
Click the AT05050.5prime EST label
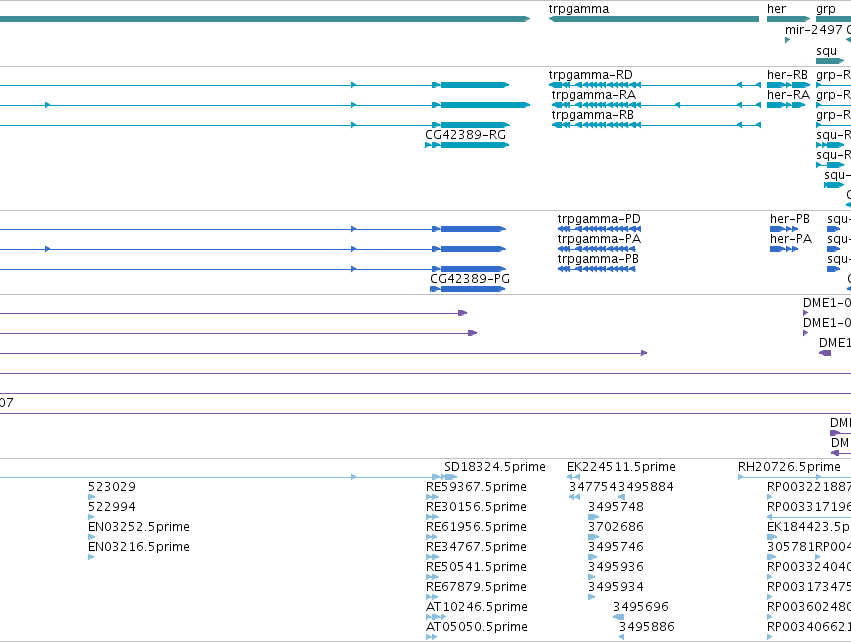click(477, 628)
